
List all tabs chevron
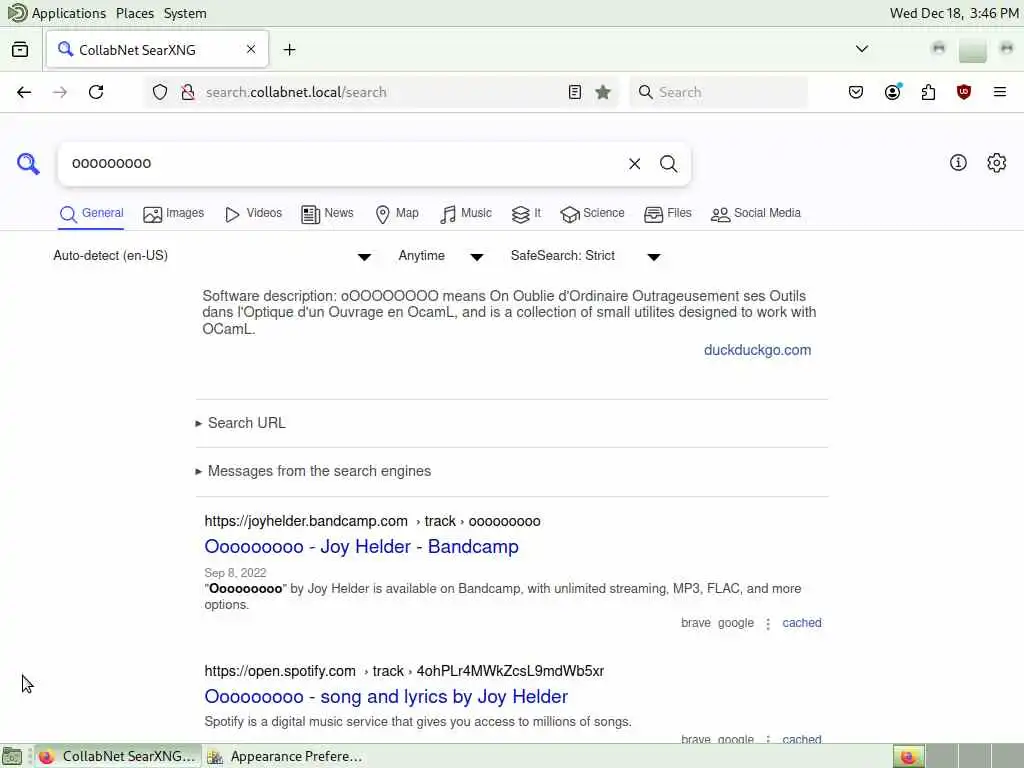coord(862,49)
